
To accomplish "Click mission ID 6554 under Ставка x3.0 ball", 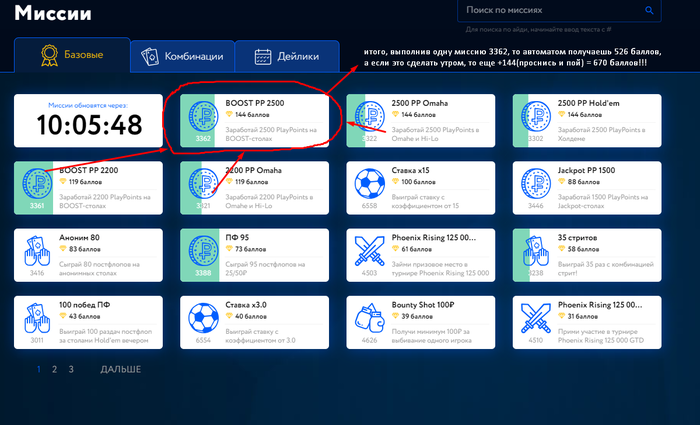I will (x=203, y=340).
